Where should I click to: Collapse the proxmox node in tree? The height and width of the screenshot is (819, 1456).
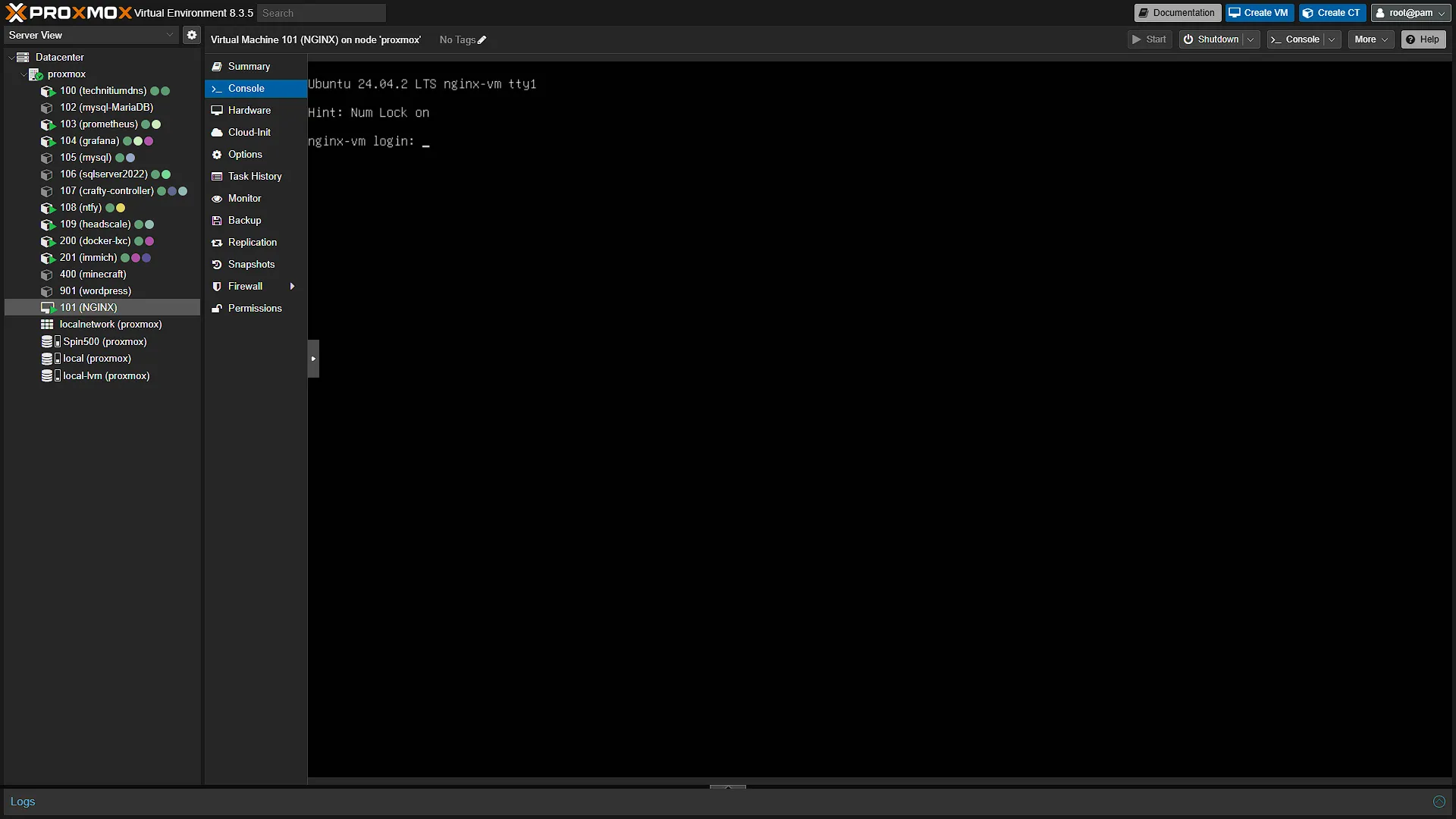(x=23, y=74)
